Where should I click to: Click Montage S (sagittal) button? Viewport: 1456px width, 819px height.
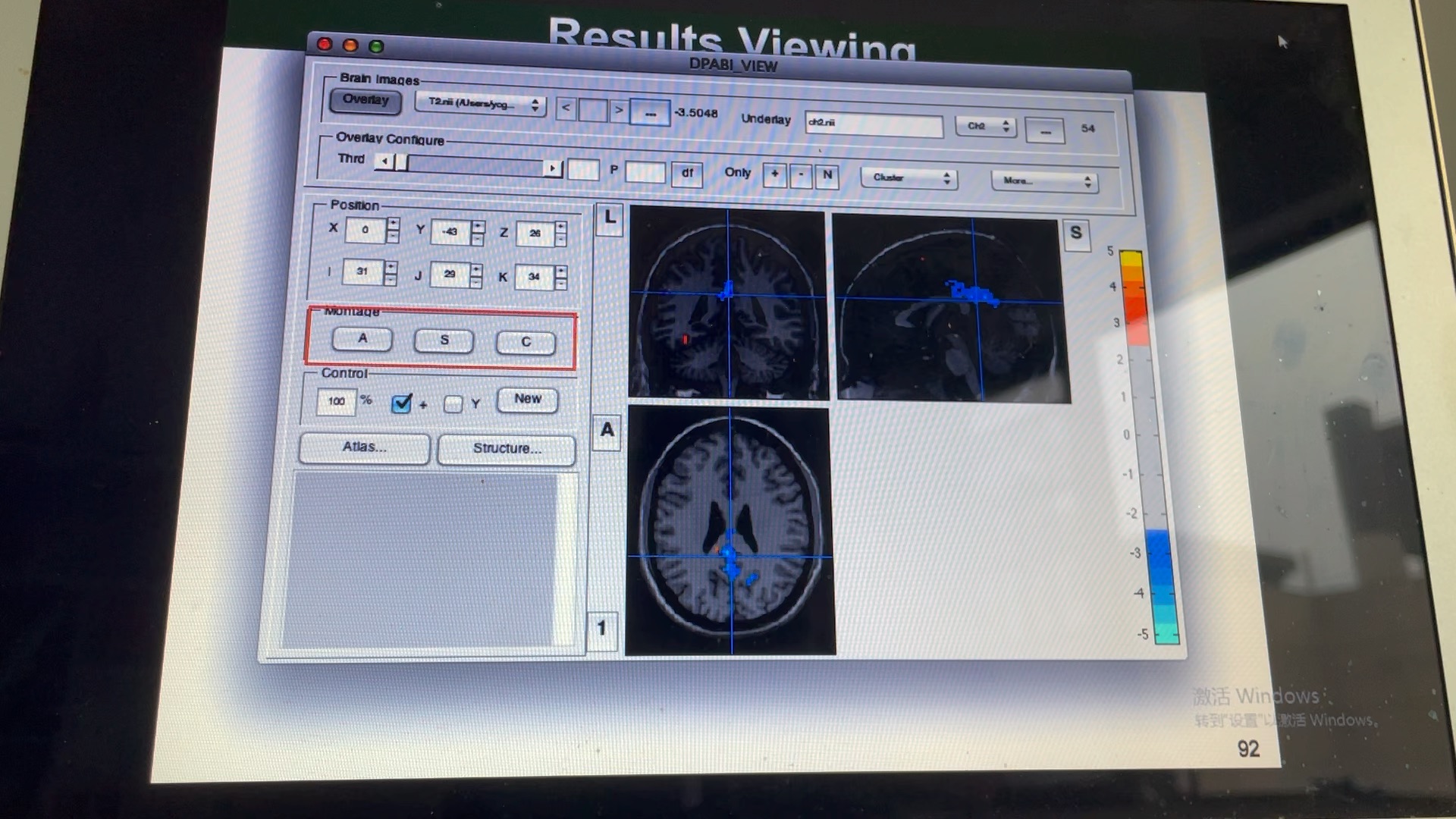pos(444,340)
